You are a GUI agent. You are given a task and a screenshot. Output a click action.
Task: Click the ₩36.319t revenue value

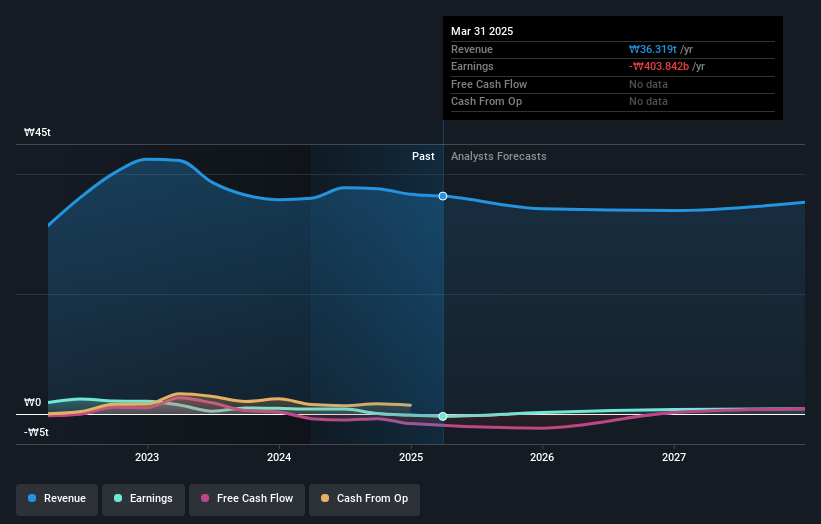point(653,49)
